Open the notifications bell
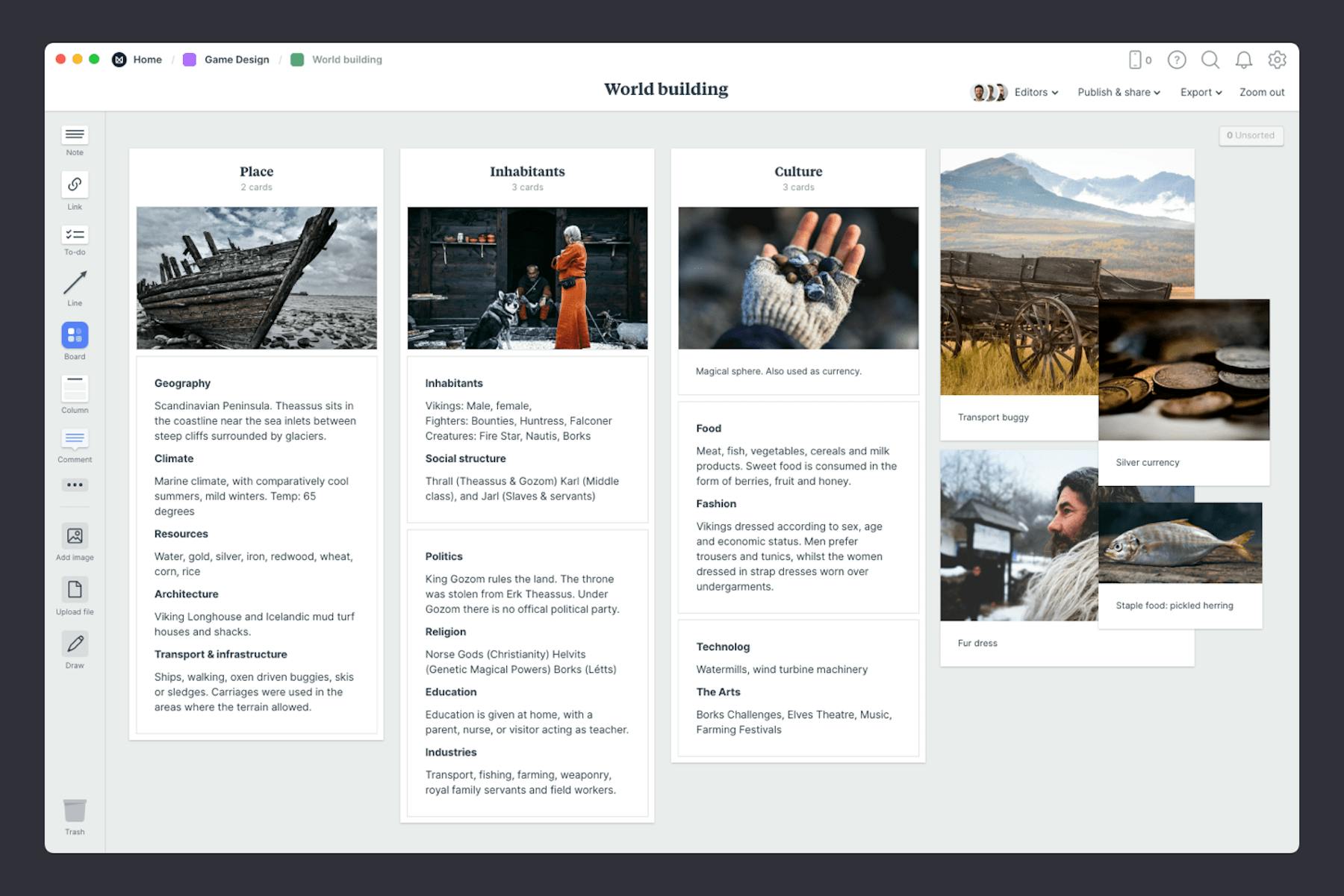Image resolution: width=1344 pixels, height=896 pixels. [1244, 60]
